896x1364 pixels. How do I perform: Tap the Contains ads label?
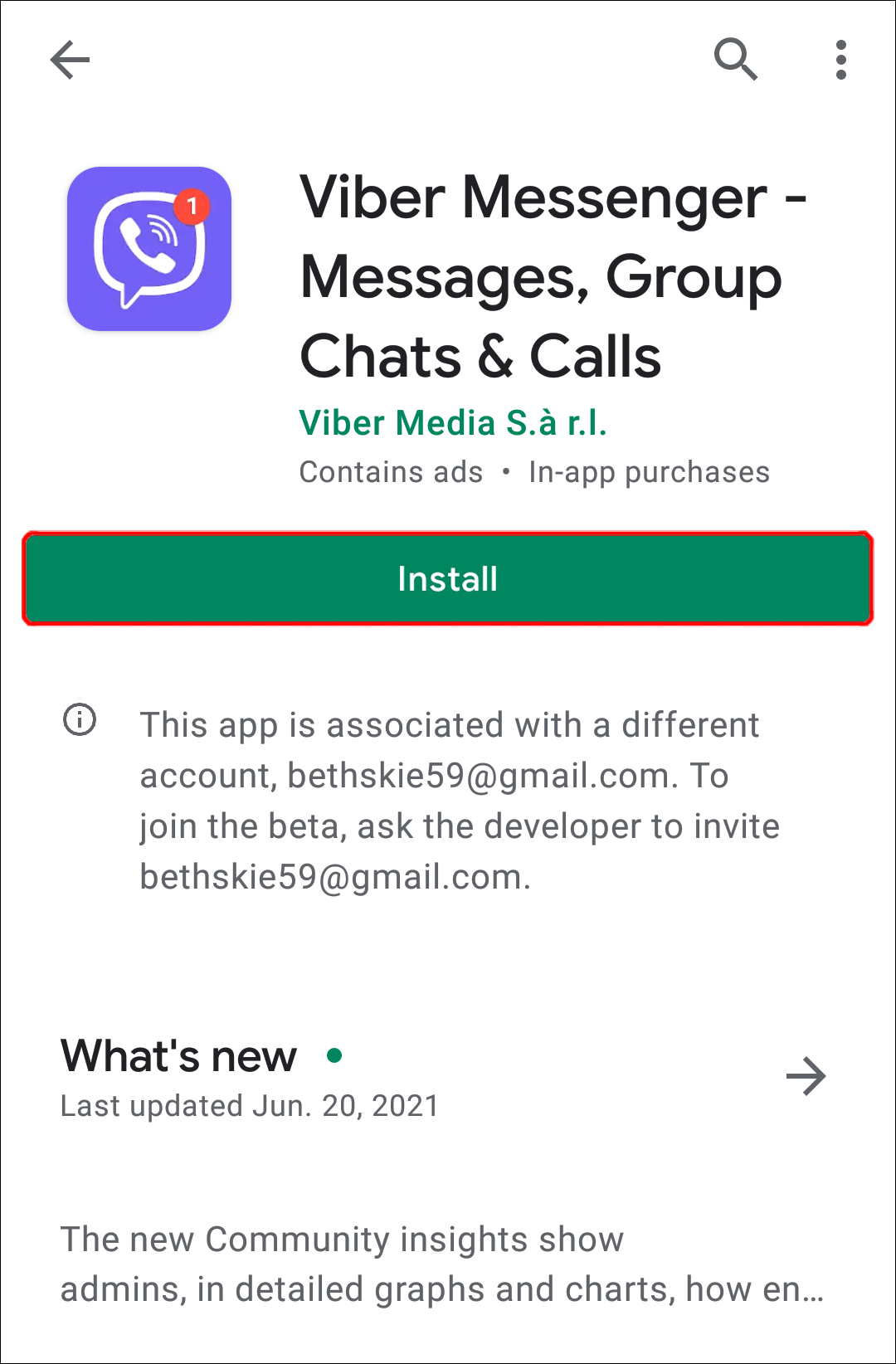coord(391,472)
